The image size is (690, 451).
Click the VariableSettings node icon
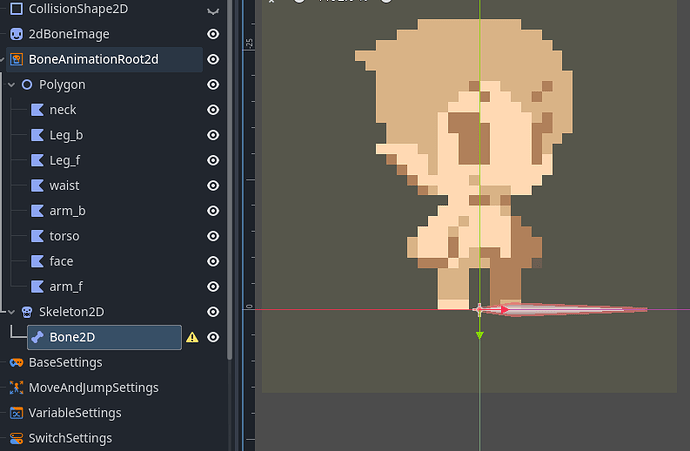coord(16,413)
